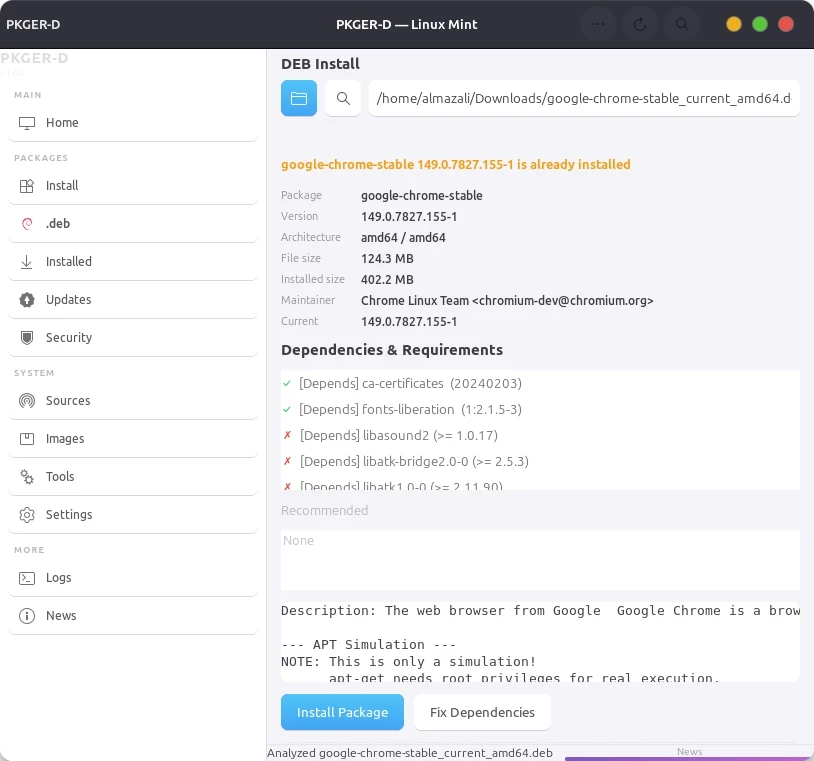Screen dimensions: 814x761
Task: Click the Home monitor icon in sidebar
Action: [27, 123]
